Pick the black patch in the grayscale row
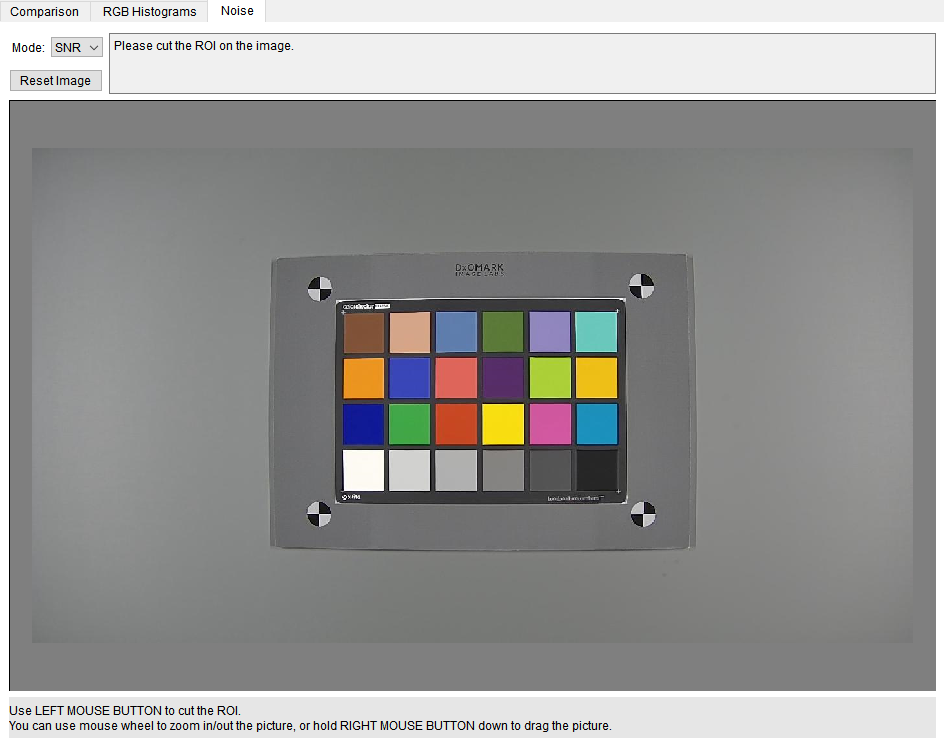 596,470
